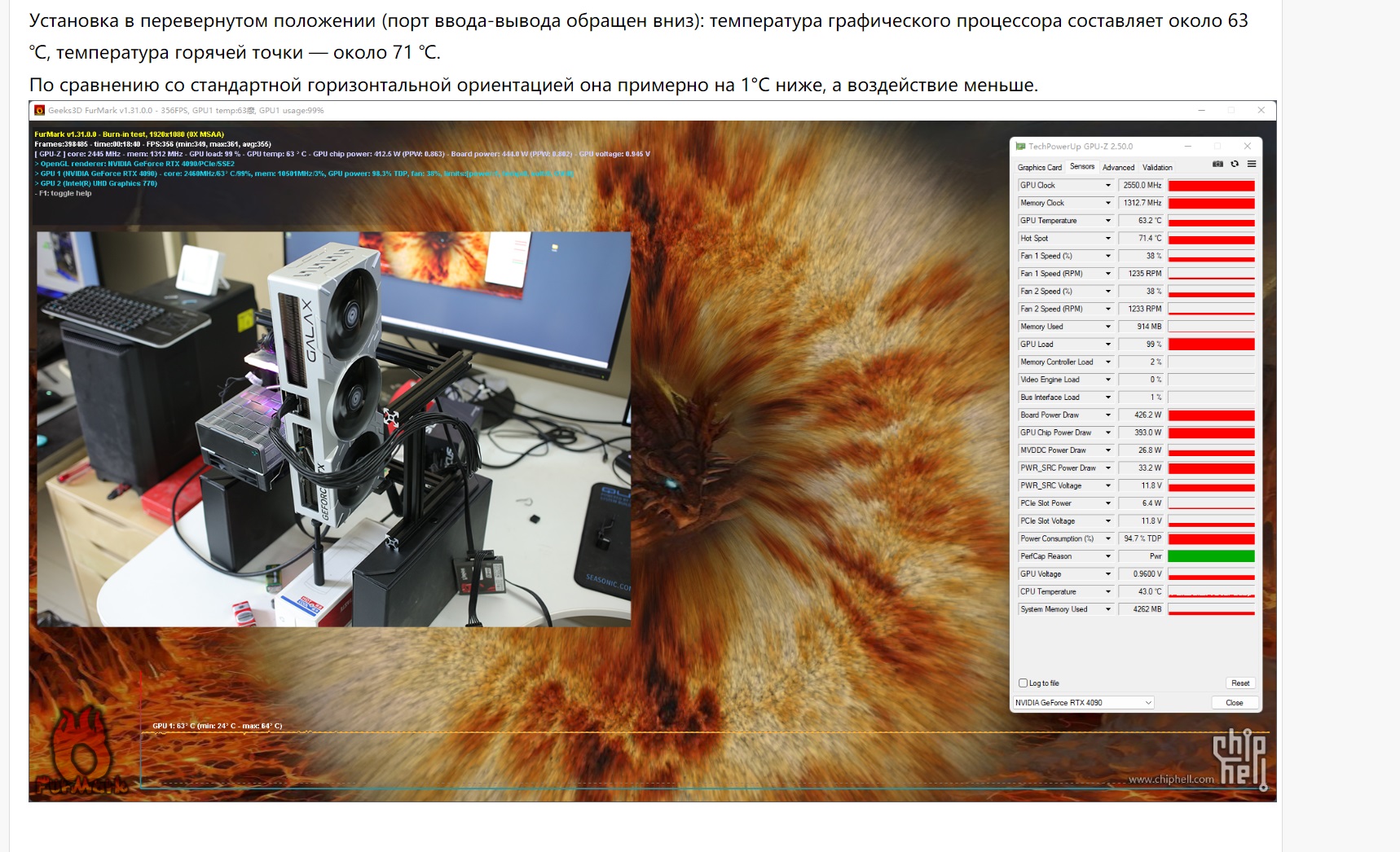The width and height of the screenshot is (1400, 852).
Task: Close the Geeks3D FurMark window
Action: pyautogui.click(x=1261, y=110)
